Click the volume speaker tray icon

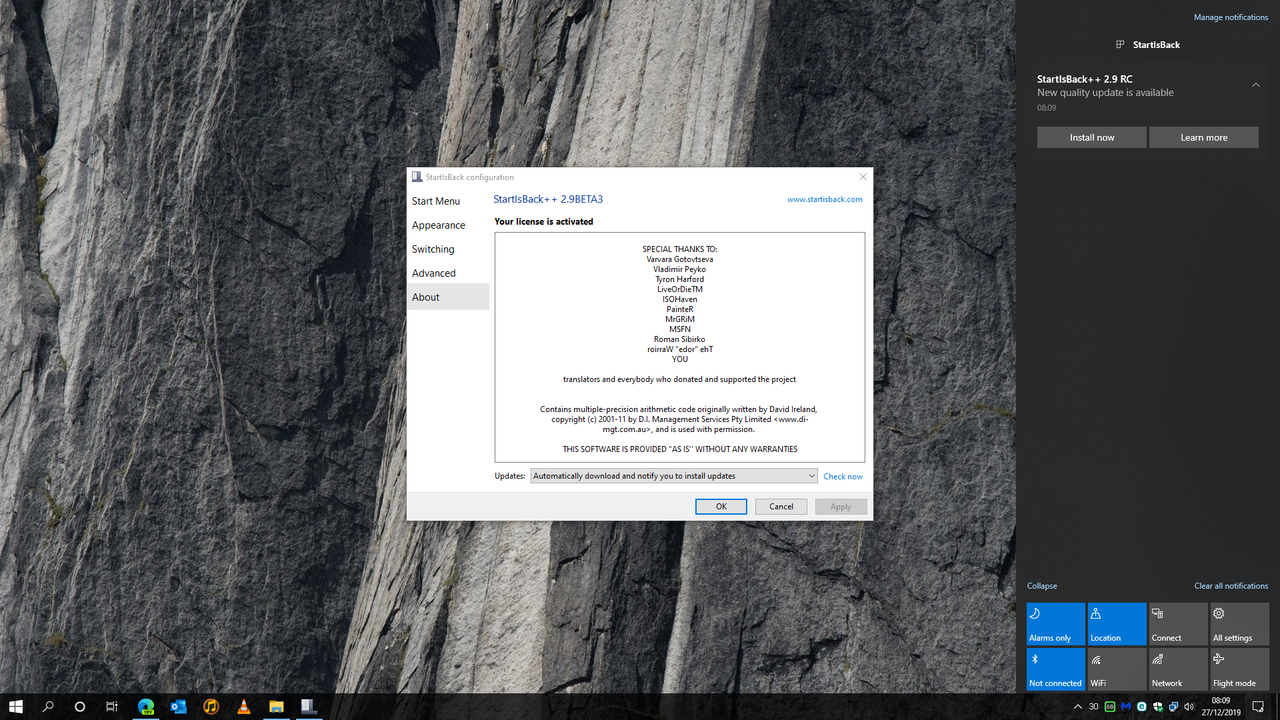click(x=1189, y=706)
